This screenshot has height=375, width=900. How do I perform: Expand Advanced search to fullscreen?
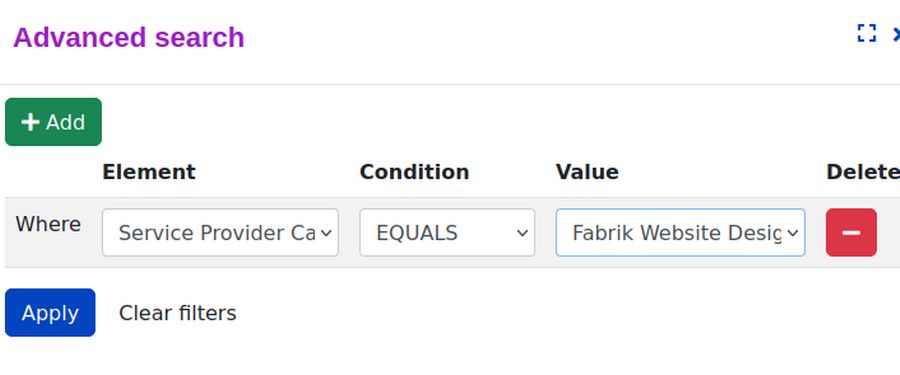[867, 33]
